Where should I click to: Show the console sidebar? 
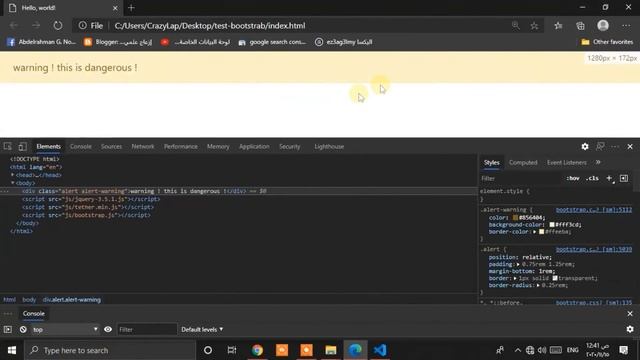(8, 329)
